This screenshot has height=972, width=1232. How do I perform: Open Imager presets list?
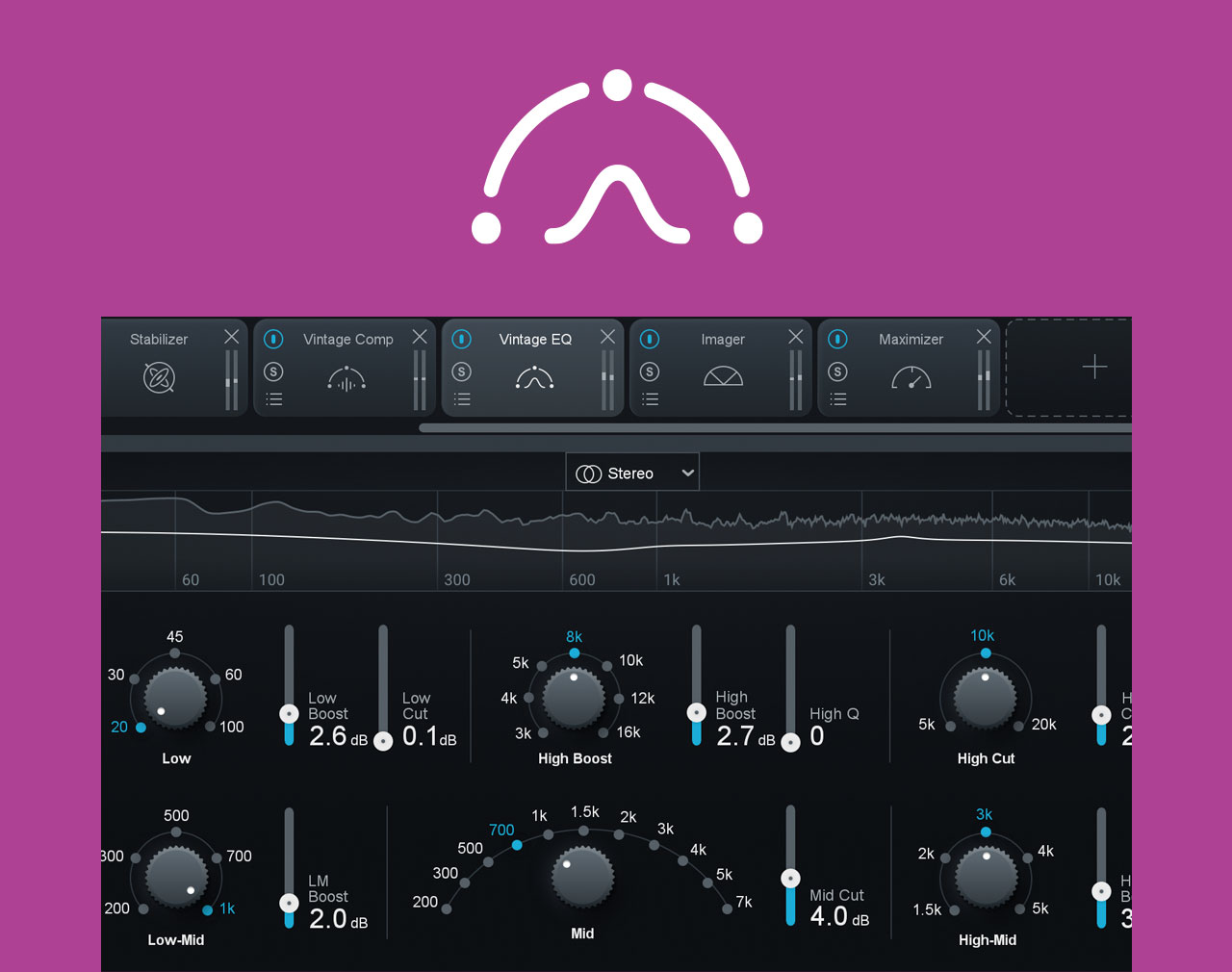point(651,399)
